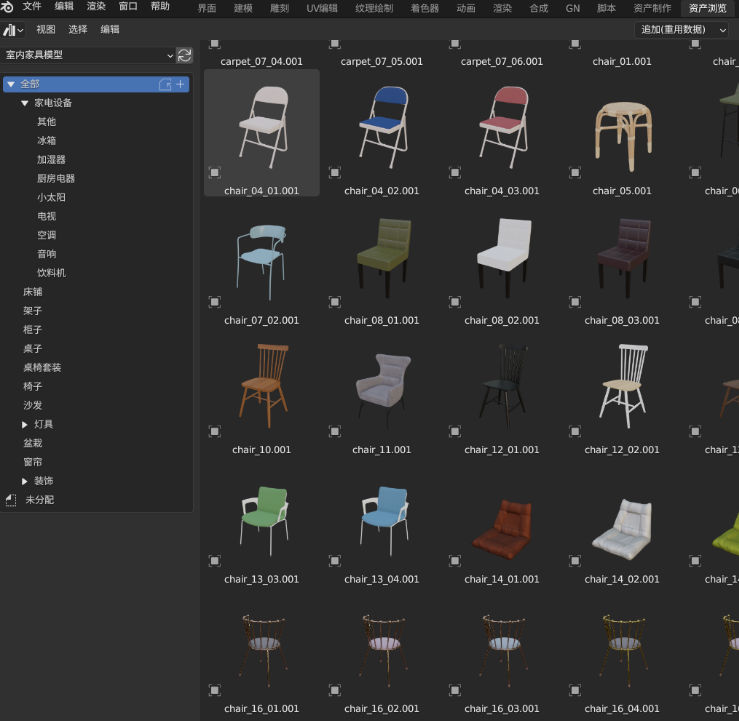Expand the 装饰 category
739x721 pixels.
coord(25,481)
